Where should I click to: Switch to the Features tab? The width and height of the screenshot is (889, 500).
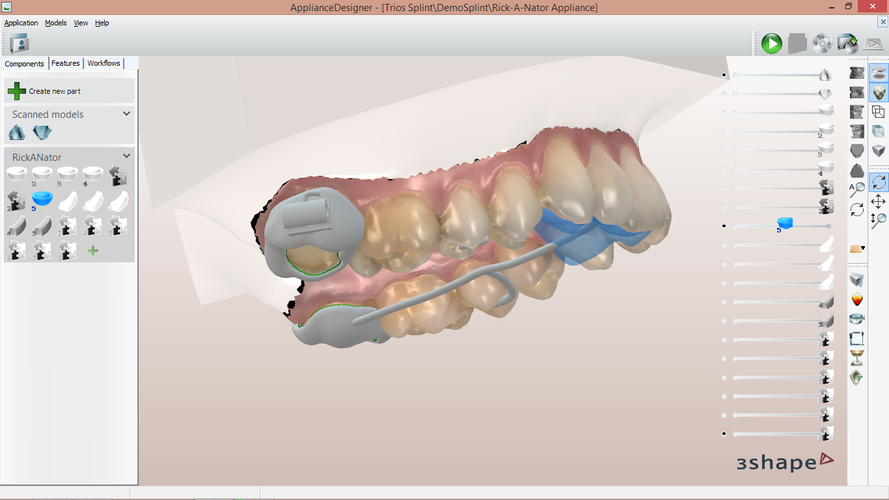(x=65, y=63)
